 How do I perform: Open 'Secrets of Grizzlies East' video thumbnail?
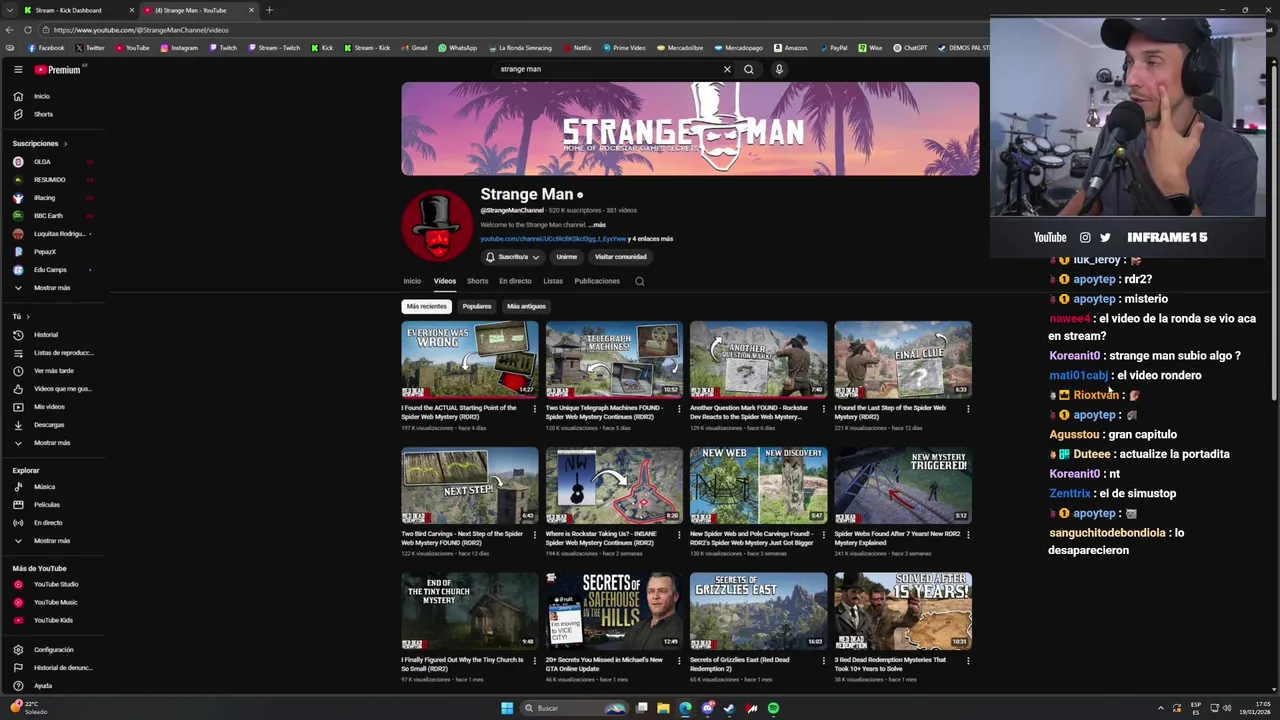(758, 611)
